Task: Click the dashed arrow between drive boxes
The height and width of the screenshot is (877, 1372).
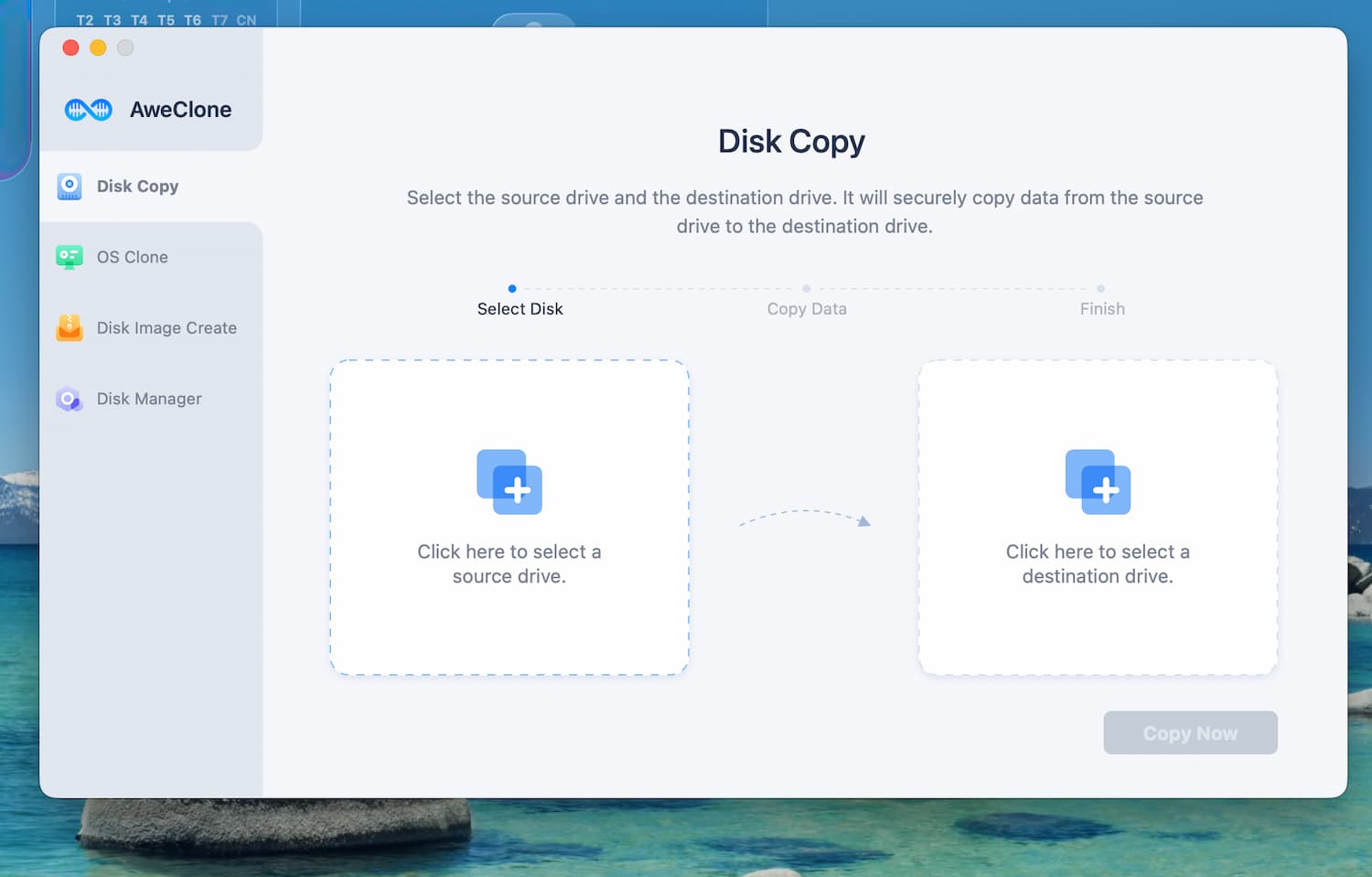Action: click(x=805, y=518)
